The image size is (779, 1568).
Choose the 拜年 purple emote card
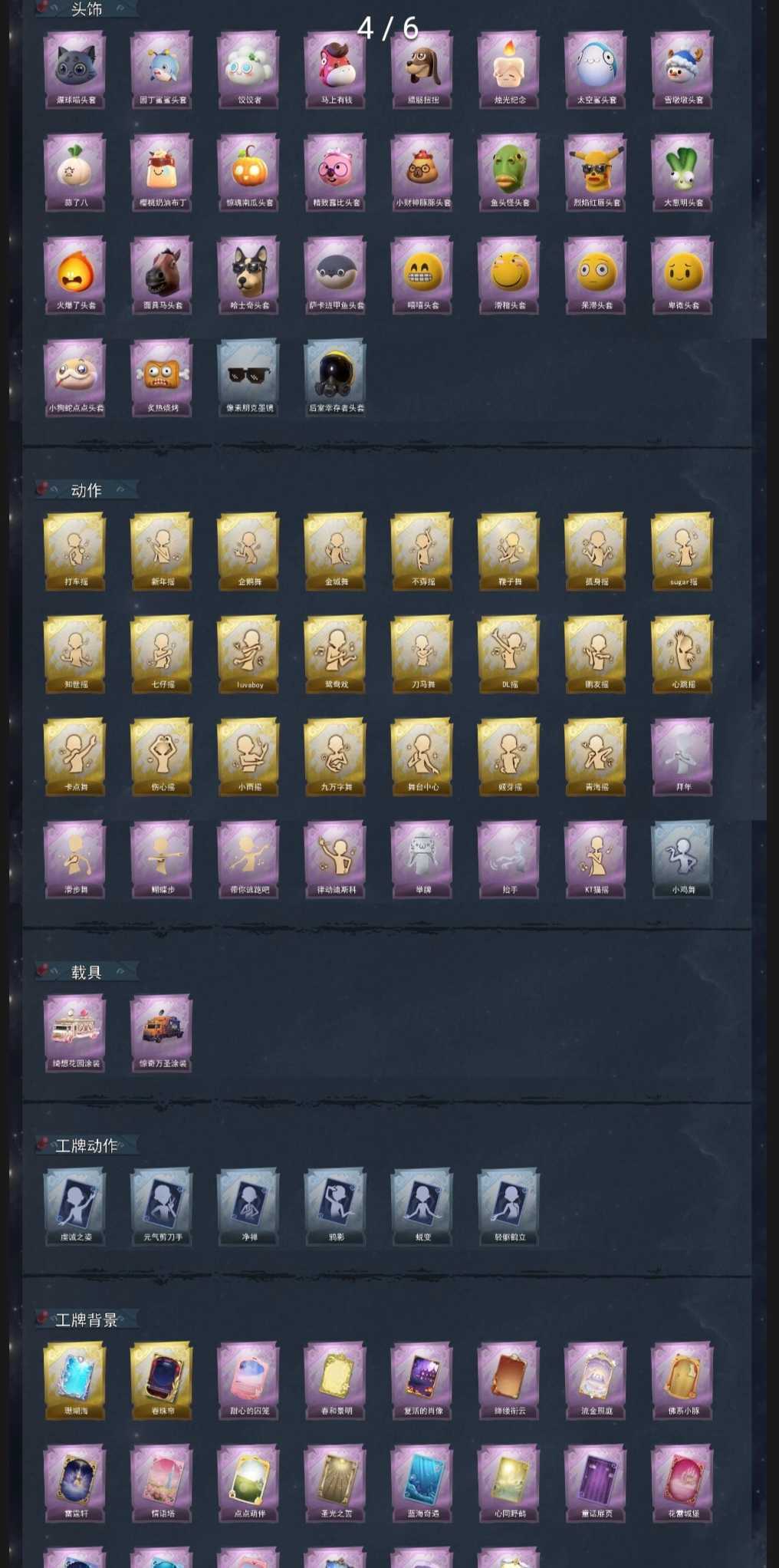coord(682,756)
